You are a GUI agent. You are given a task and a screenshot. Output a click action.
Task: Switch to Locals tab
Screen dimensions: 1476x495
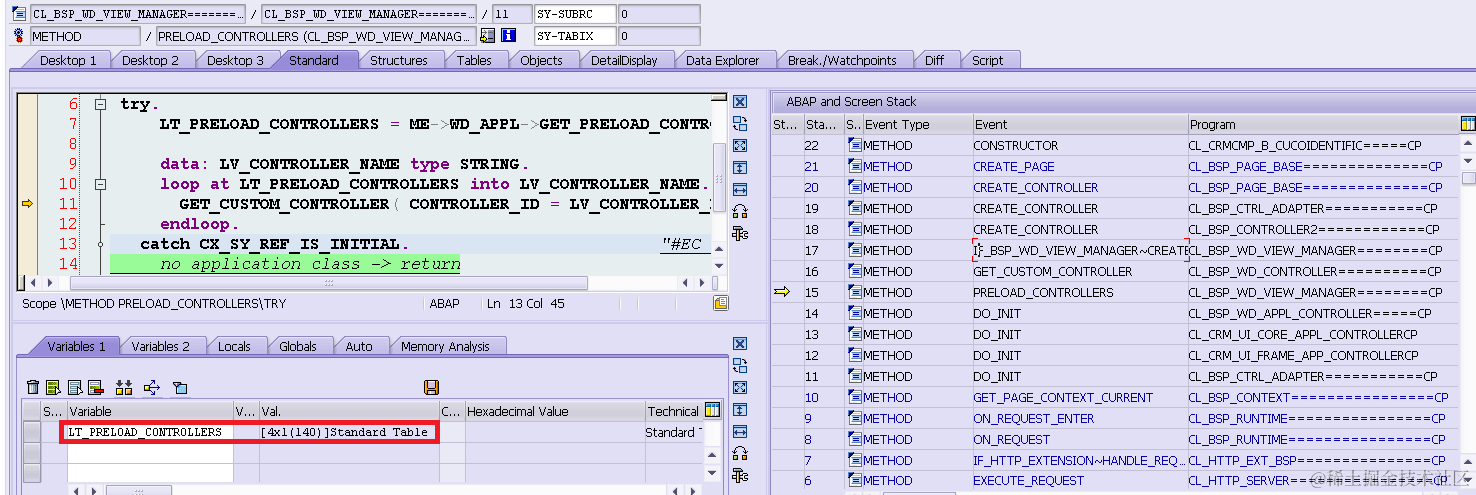pos(234,346)
